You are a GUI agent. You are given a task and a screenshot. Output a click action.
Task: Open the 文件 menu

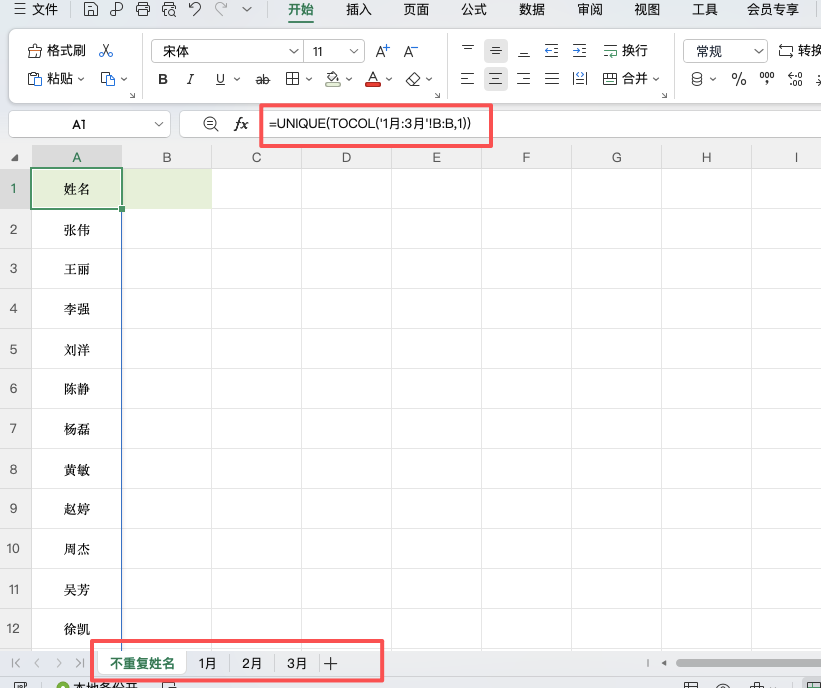36,9
